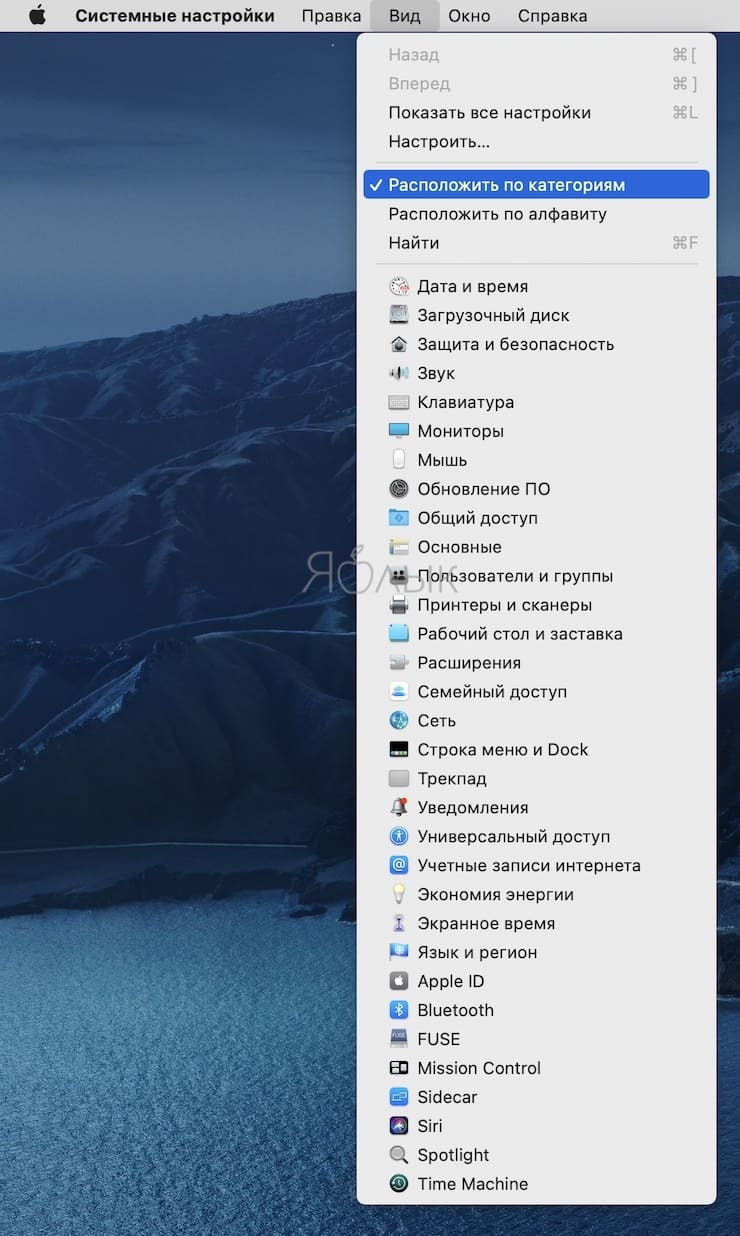The width and height of the screenshot is (740, 1236).
Task: Click the Bluetooth icon in the menu
Action: pyautogui.click(x=399, y=1010)
